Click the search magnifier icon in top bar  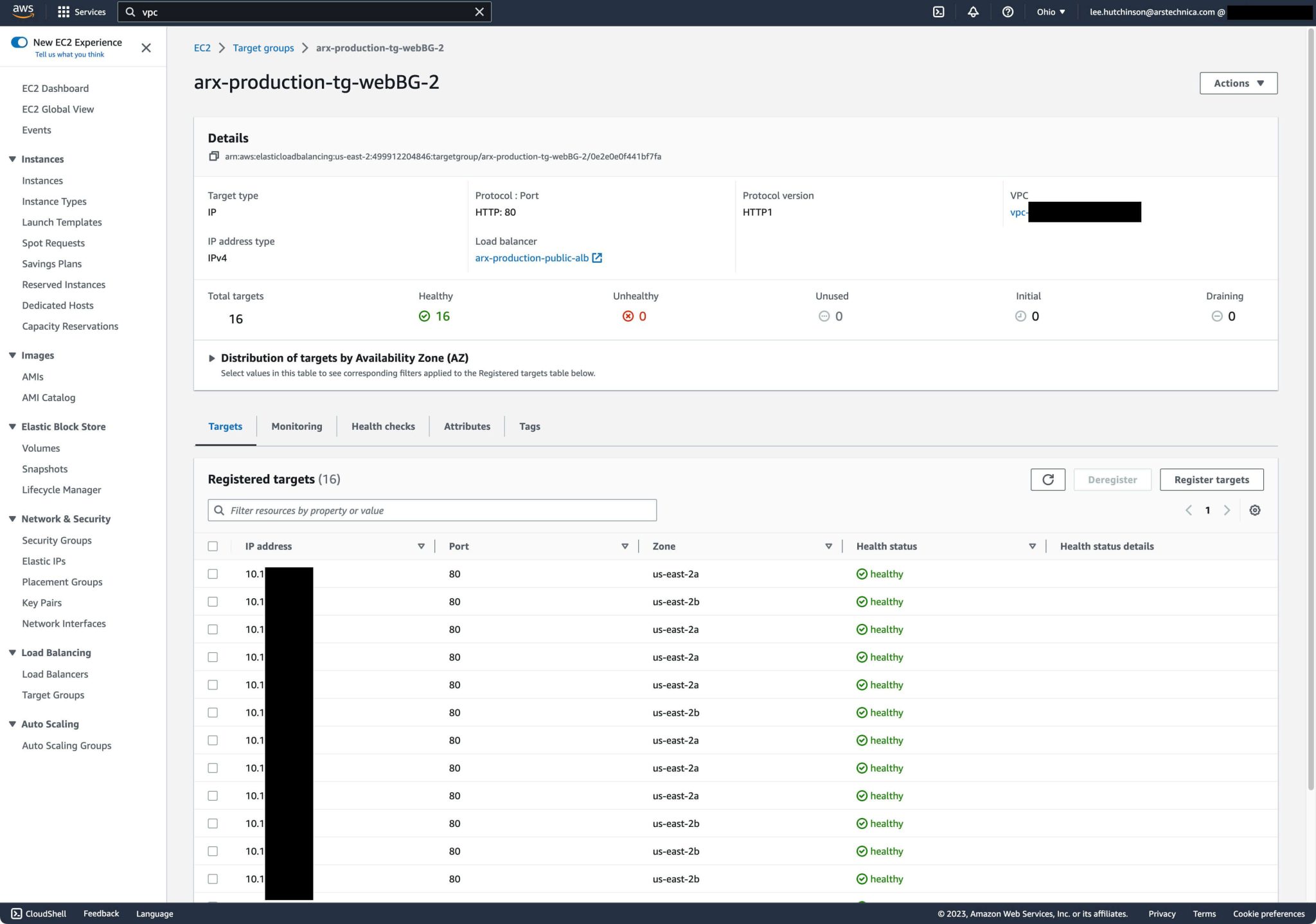click(130, 12)
